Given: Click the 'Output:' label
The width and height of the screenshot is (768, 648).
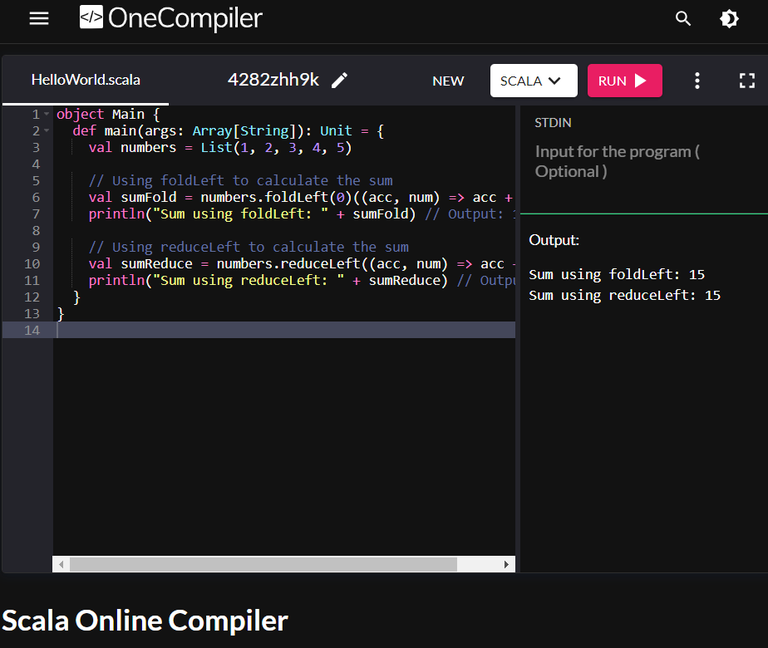Looking at the screenshot, I should (554, 240).
